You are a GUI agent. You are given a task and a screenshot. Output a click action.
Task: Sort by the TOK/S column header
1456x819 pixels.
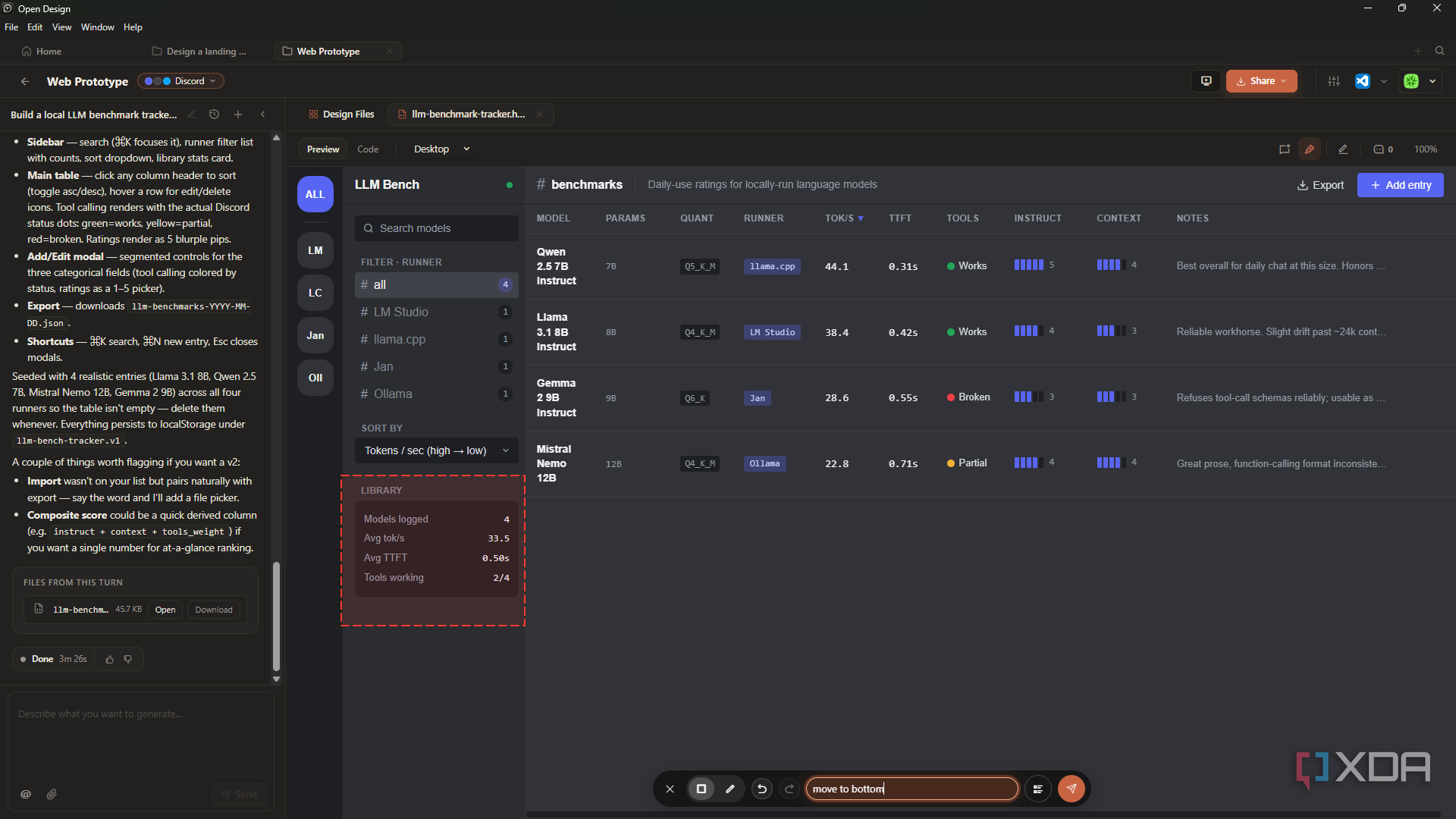click(844, 218)
